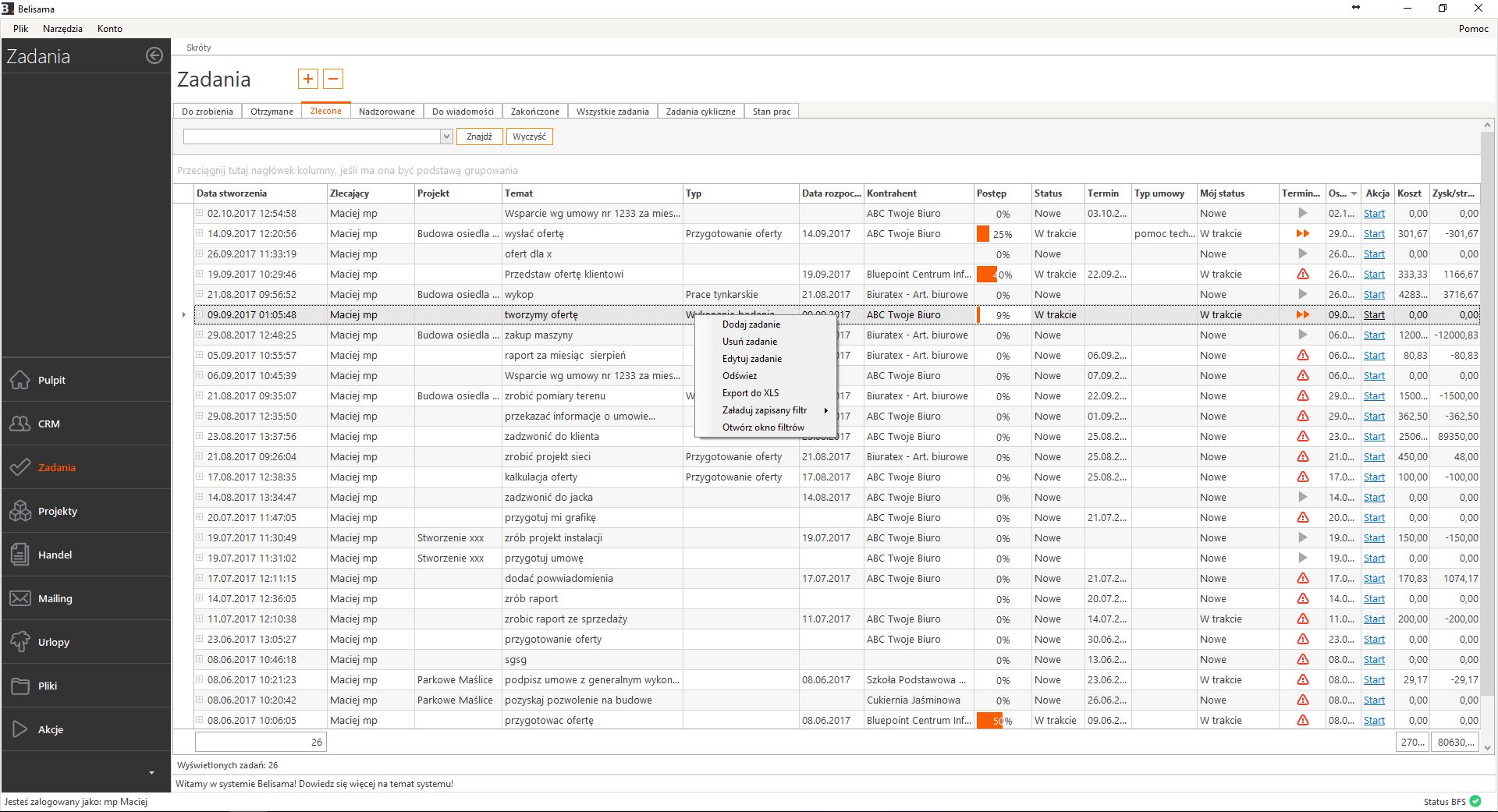Screen dimensions: 1498x812
Task: Click the 25% progress bar of 'wysłać ofertę'
Action: click(1002, 234)
